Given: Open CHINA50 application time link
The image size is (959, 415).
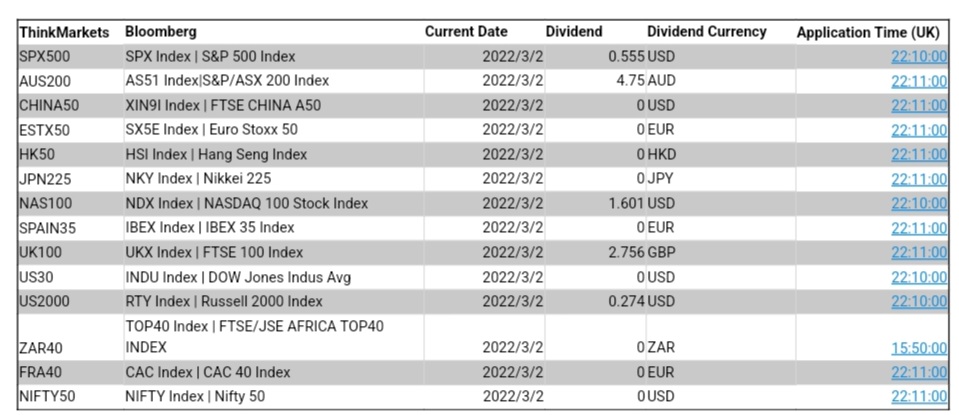Looking at the screenshot, I should (918, 105).
